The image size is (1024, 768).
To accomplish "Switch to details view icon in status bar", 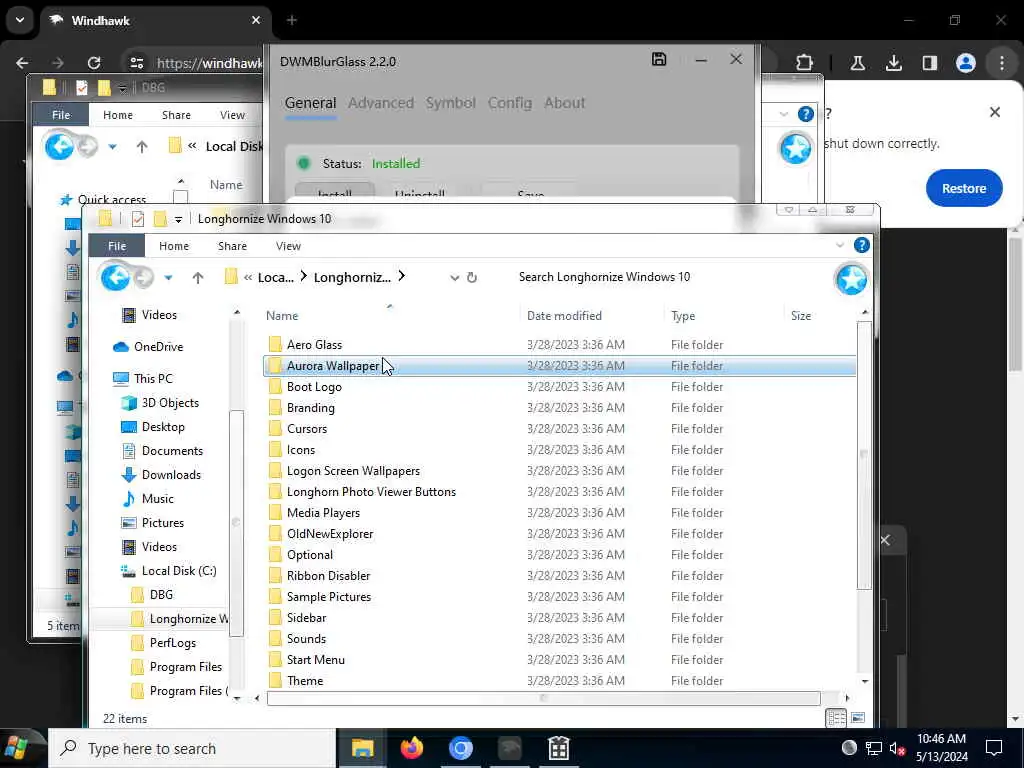I will pos(836,718).
